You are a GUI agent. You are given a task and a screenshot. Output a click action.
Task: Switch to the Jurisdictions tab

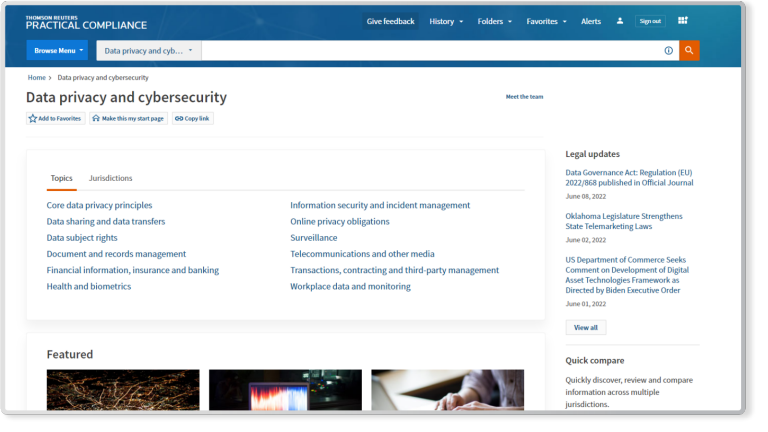(x=110, y=178)
